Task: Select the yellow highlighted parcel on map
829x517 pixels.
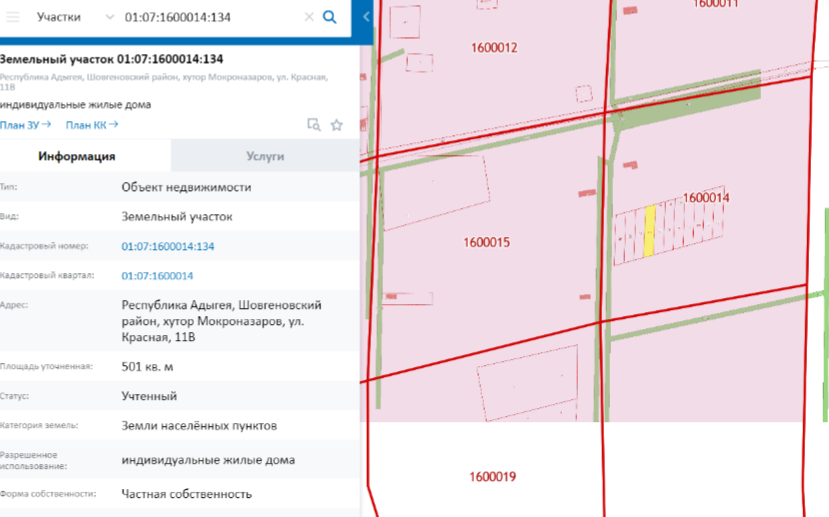Action: click(649, 232)
